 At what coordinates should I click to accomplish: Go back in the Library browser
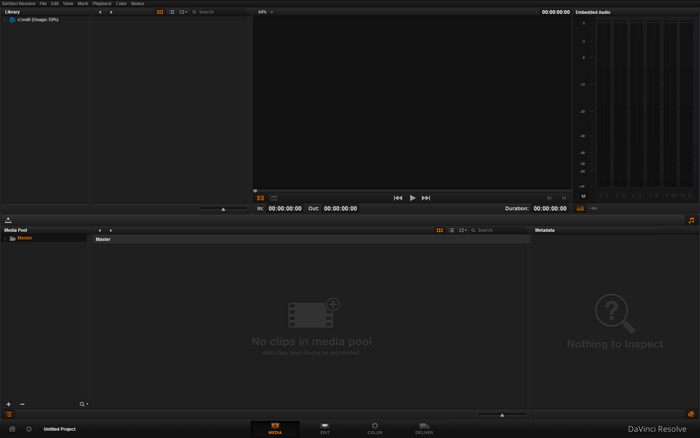point(100,12)
